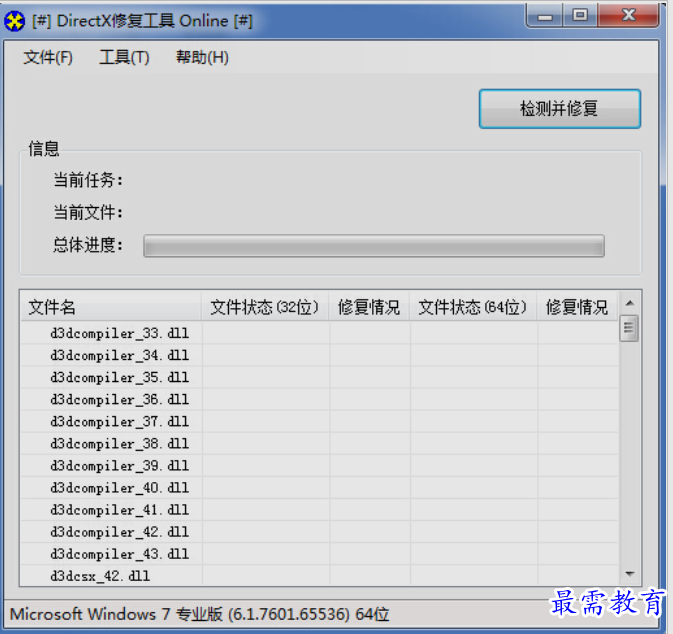Sort by the 文件名 column header
The image size is (673, 634).
pyautogui.click(x=111, y=307)
